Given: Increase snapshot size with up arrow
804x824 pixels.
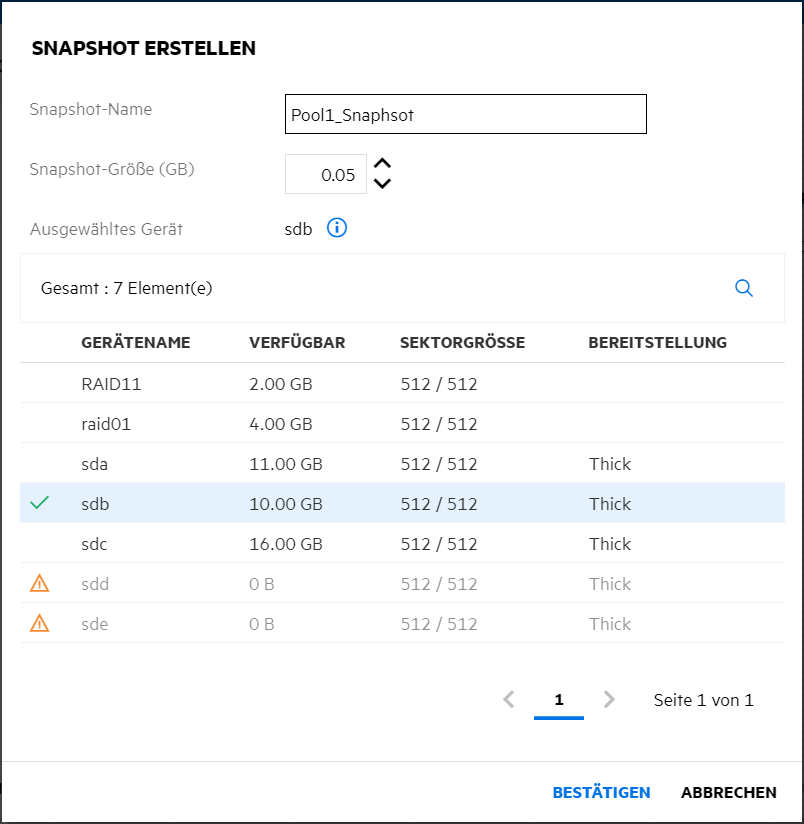Looking at the screenshot, I should pos(382,164).
